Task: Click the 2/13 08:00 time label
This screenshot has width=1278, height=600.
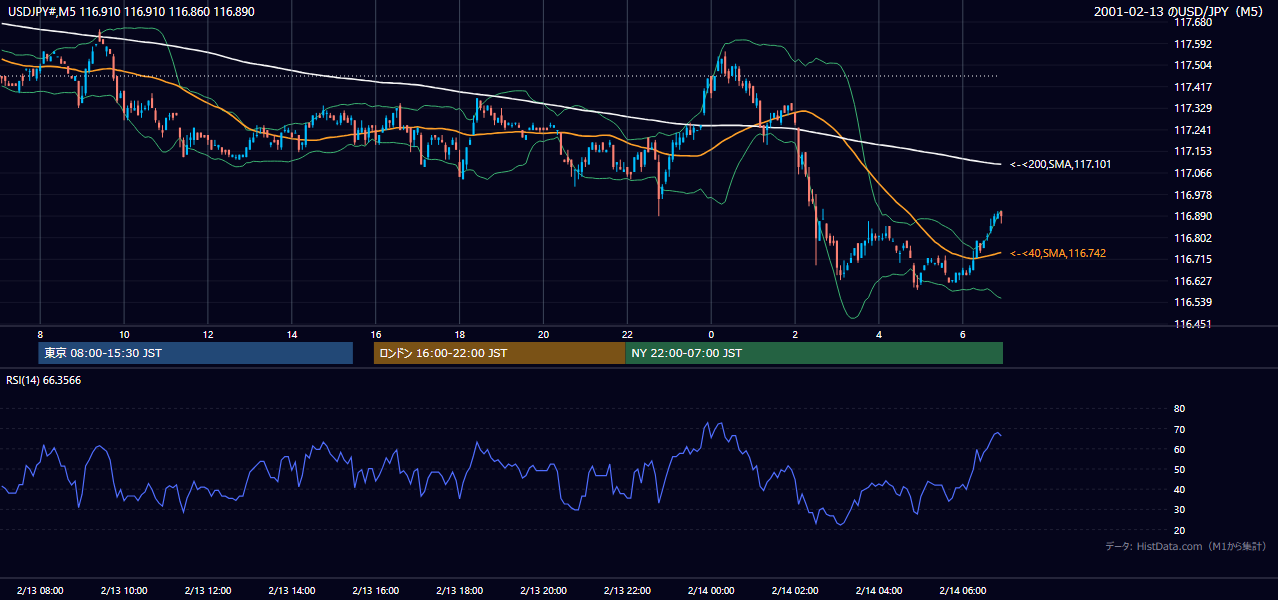Action: click(x=40, y=591)
